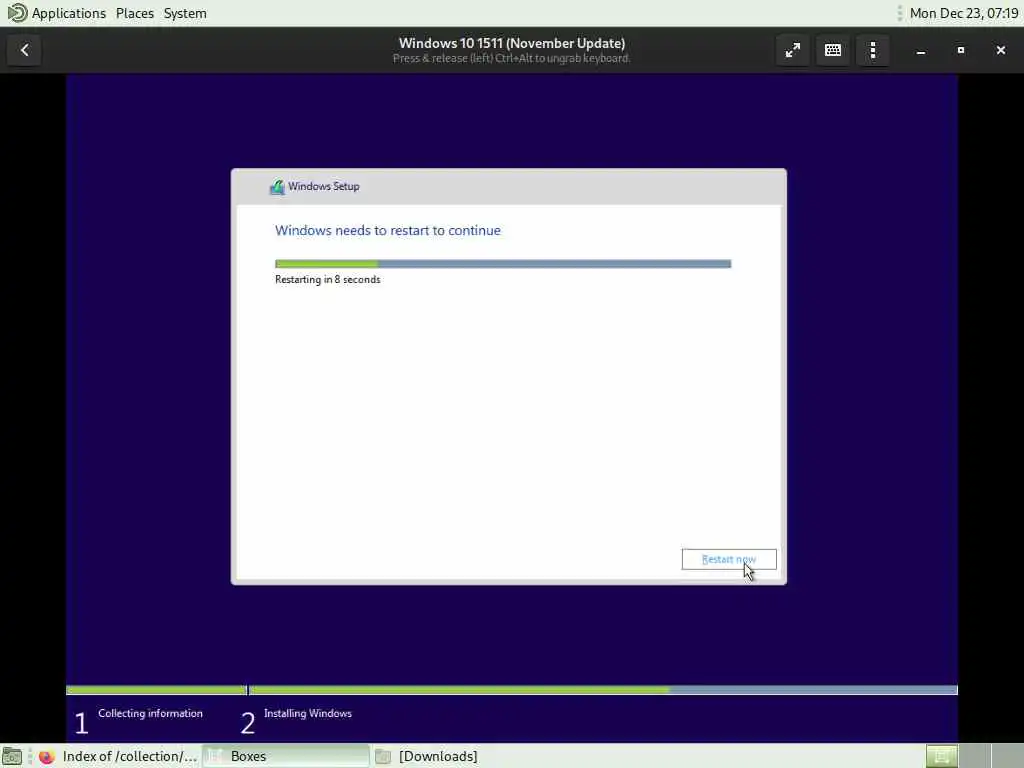
Task: Click the Restart now button
Action: coord(729,559)
